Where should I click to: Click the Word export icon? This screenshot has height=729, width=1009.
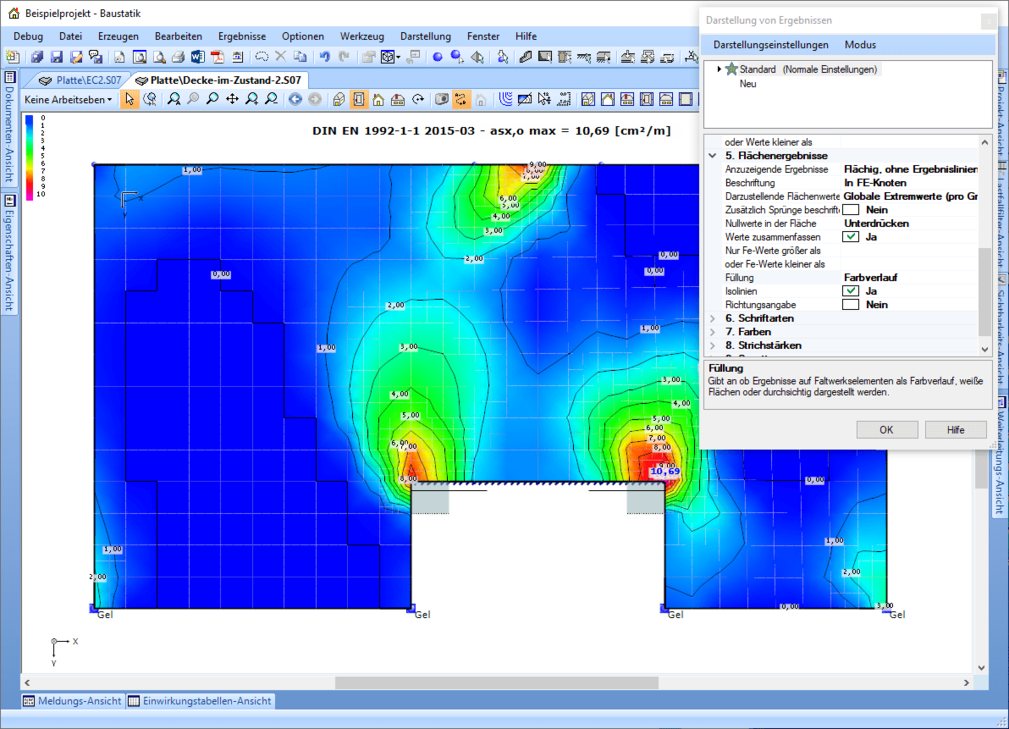(x=196, y=57)
